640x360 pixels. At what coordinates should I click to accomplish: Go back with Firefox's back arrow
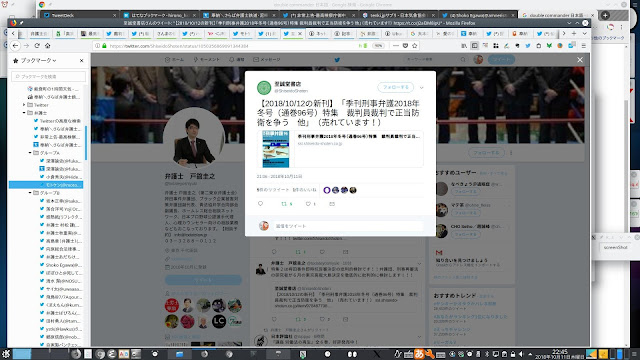pos(16,46)
